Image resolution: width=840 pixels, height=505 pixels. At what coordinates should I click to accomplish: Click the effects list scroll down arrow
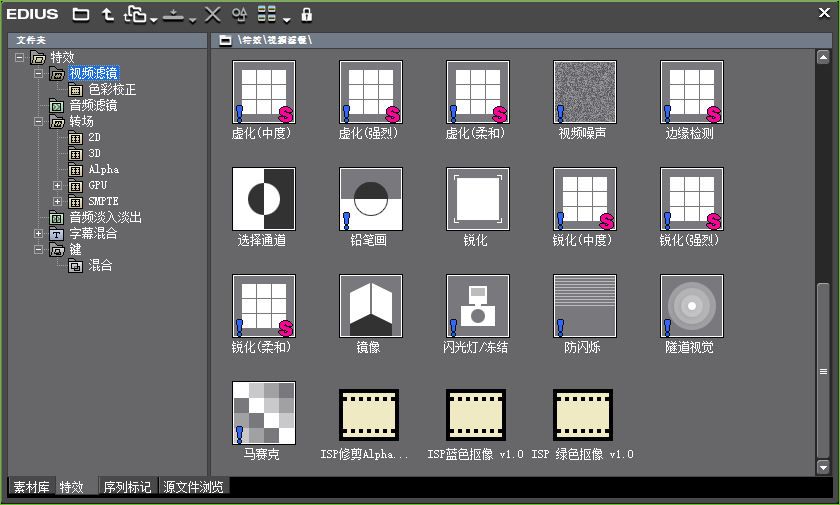coord(823,467)
